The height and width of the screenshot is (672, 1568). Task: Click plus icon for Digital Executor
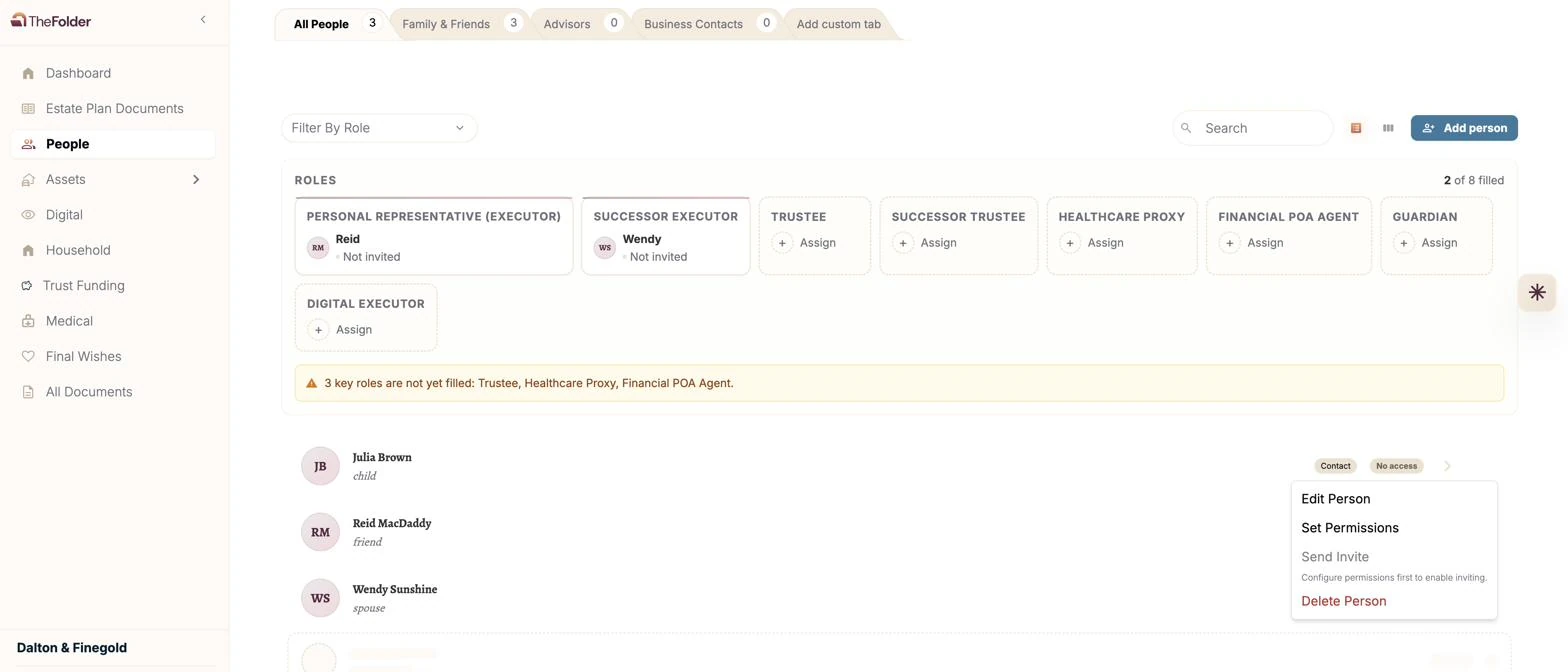tap(318, 330)
